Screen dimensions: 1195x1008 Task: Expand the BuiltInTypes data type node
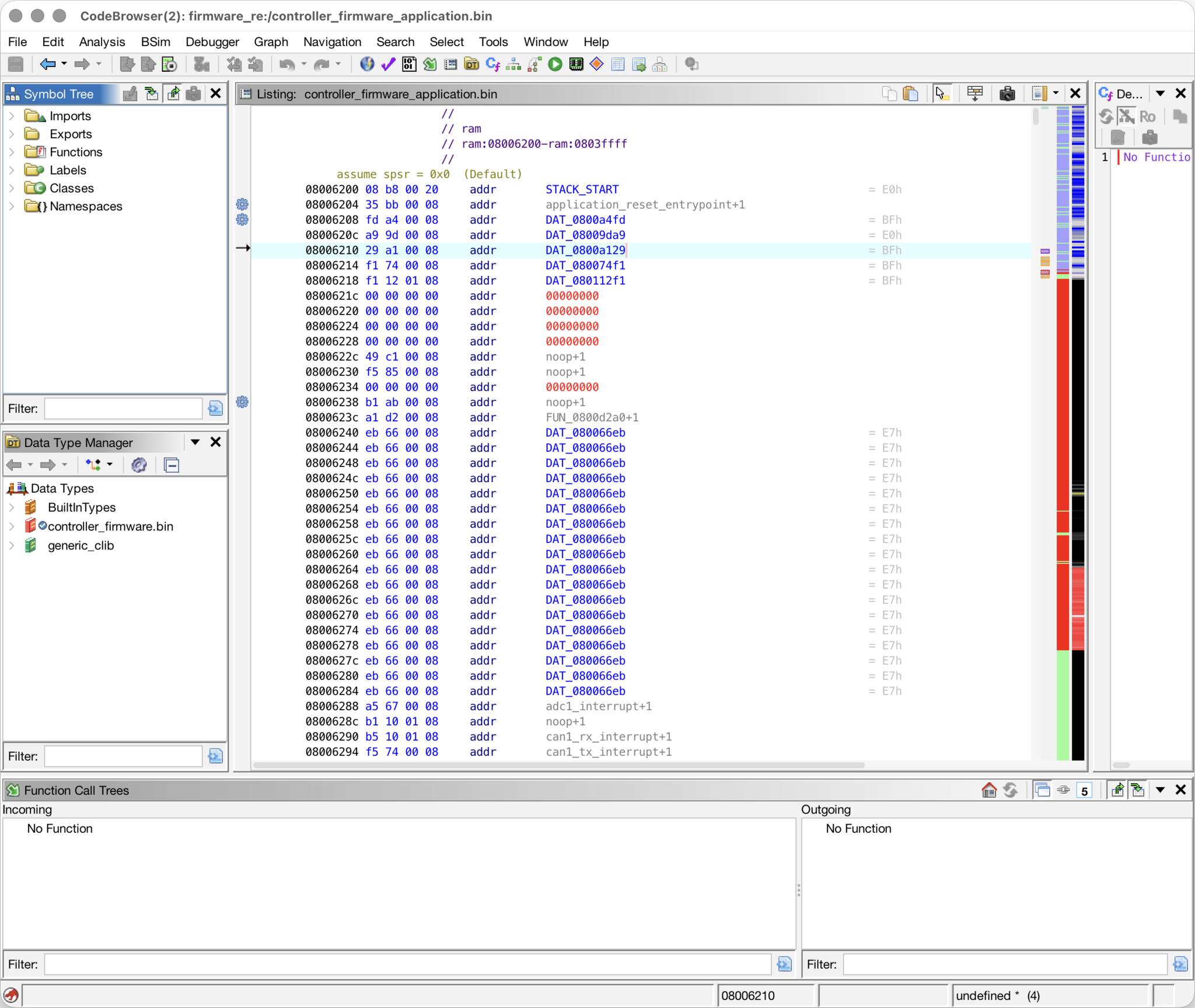coord(11,507)
